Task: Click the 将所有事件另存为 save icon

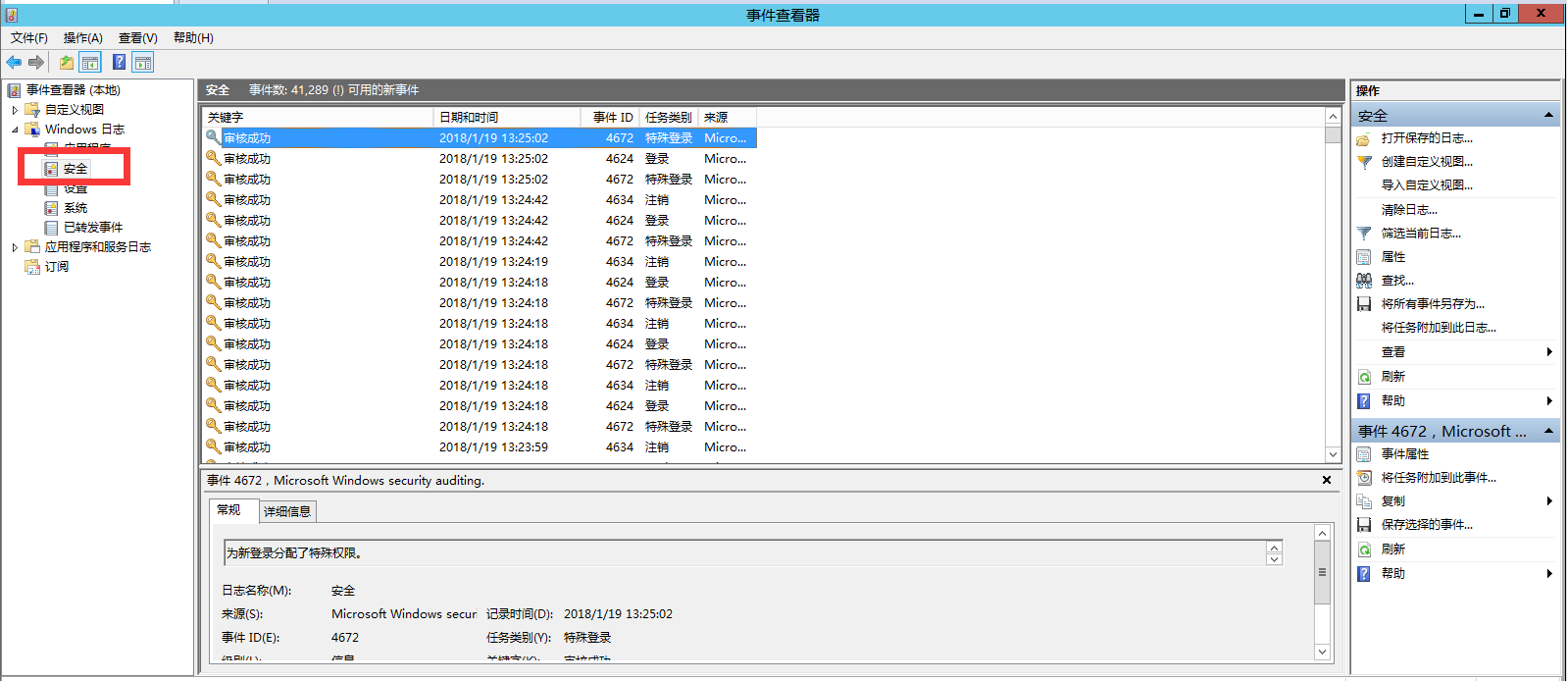Action: point(1364,304)
